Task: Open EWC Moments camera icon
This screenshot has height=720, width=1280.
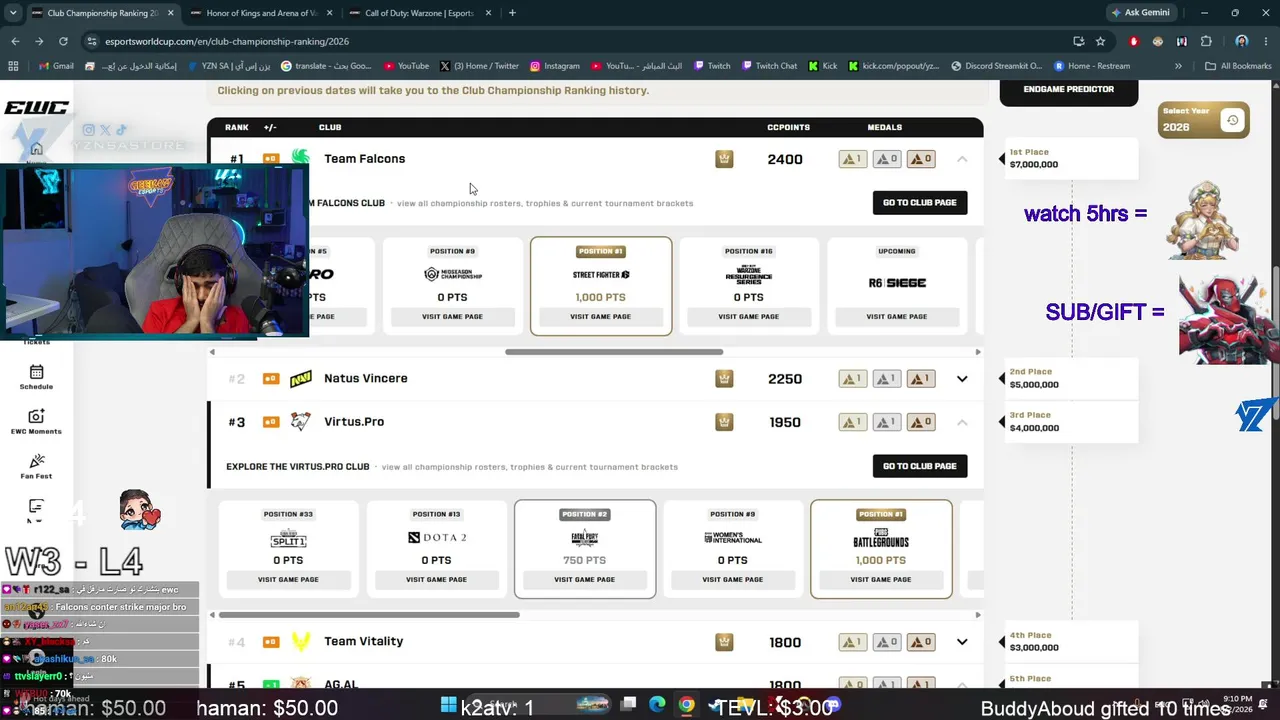Action: pos(36,416)
